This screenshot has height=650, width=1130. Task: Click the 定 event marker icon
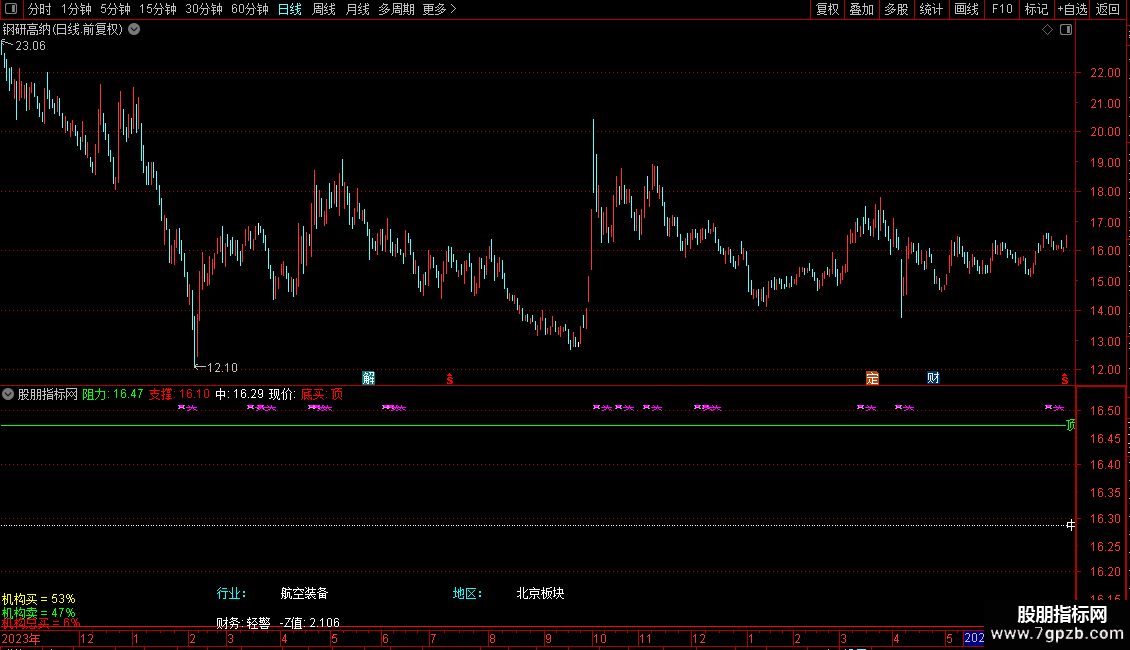tap(872, 378)
